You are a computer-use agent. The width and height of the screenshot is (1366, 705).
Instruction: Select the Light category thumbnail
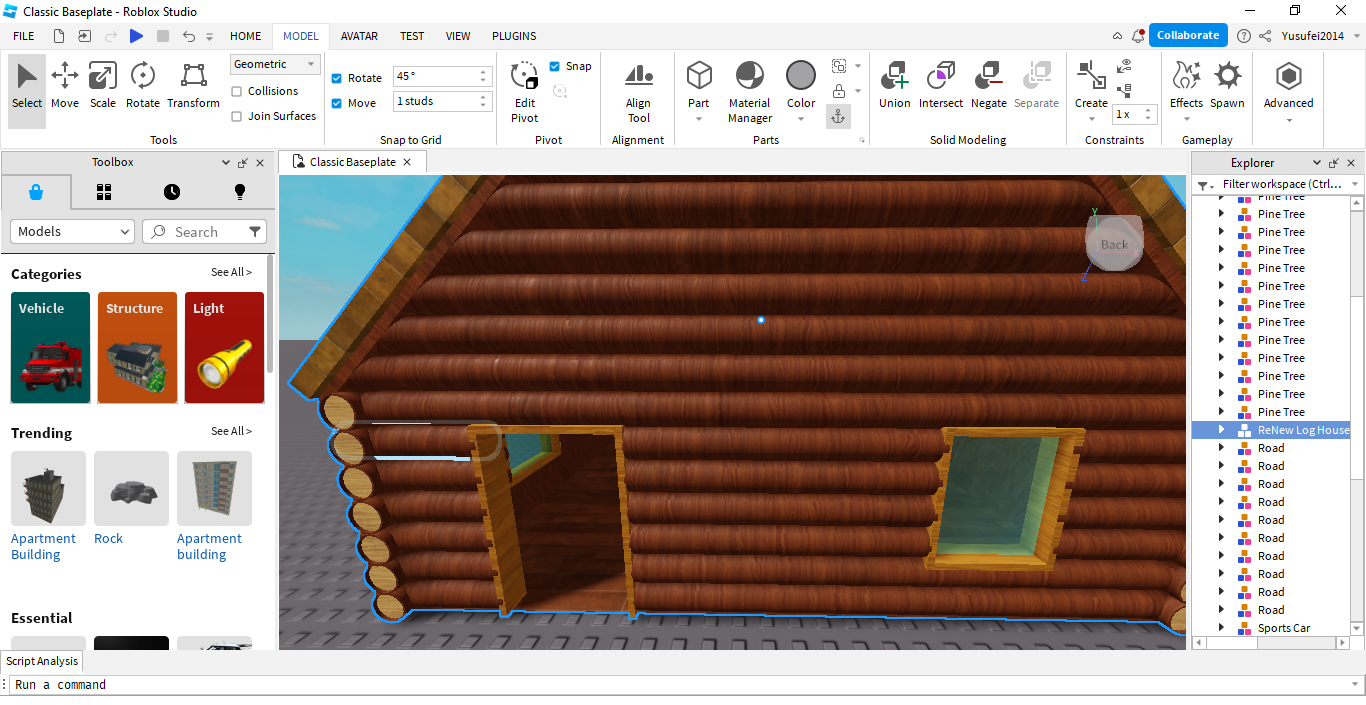(x=224, y=348)
